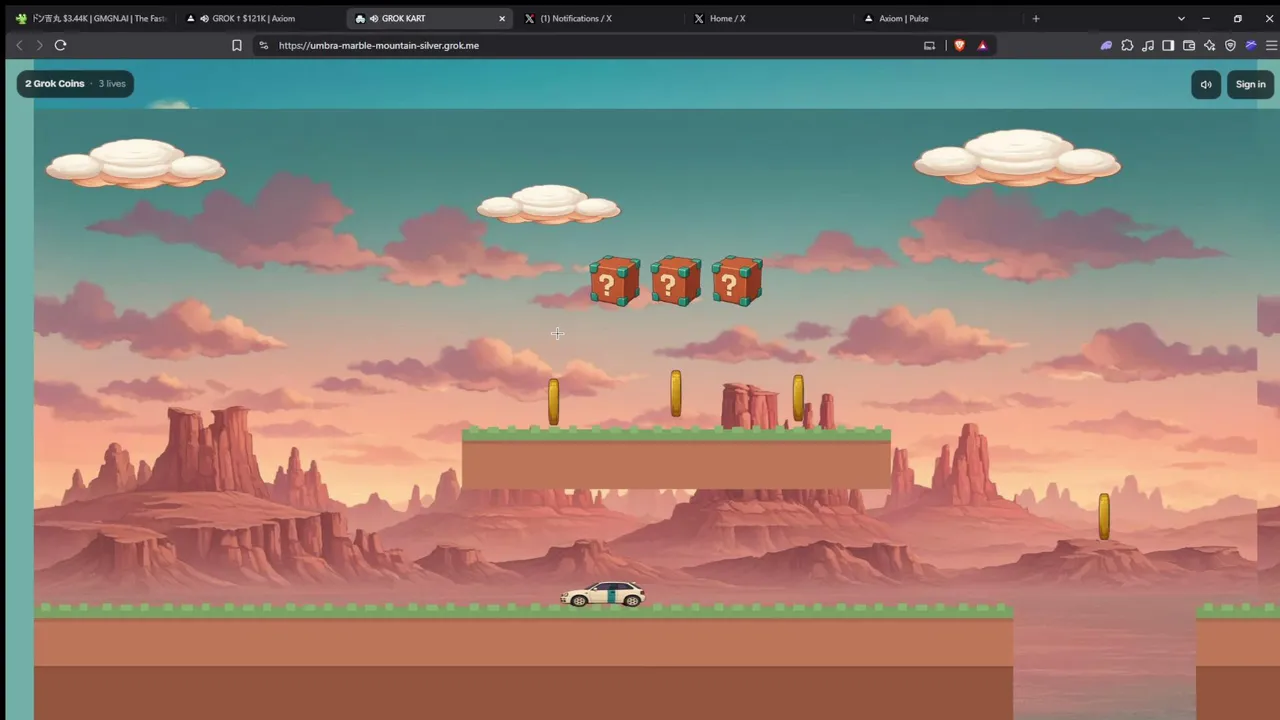Open the Brave VPN shield icon

[1230, 45]
